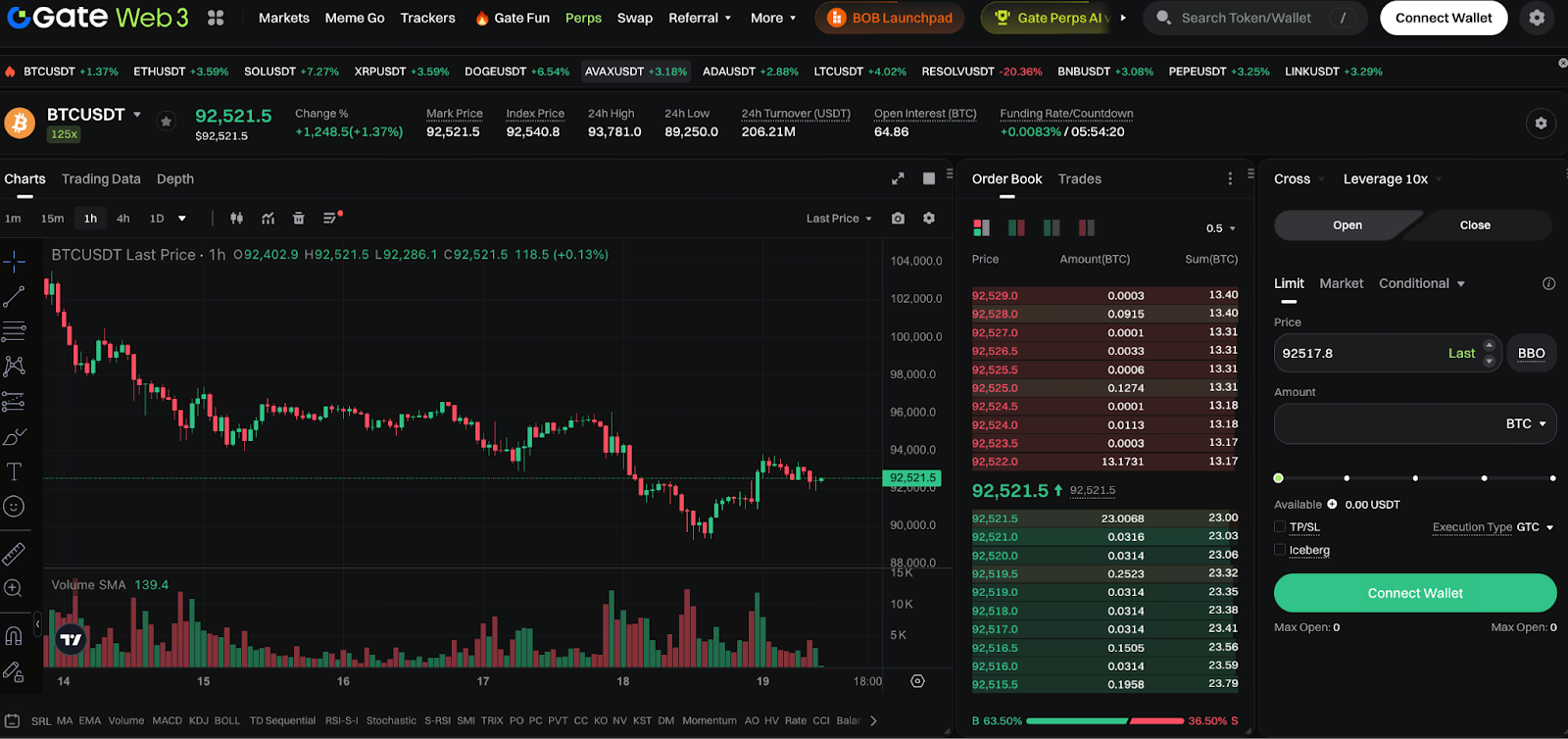Add BTCUSDT to favorites with the star icon

(x=167, y=122)
